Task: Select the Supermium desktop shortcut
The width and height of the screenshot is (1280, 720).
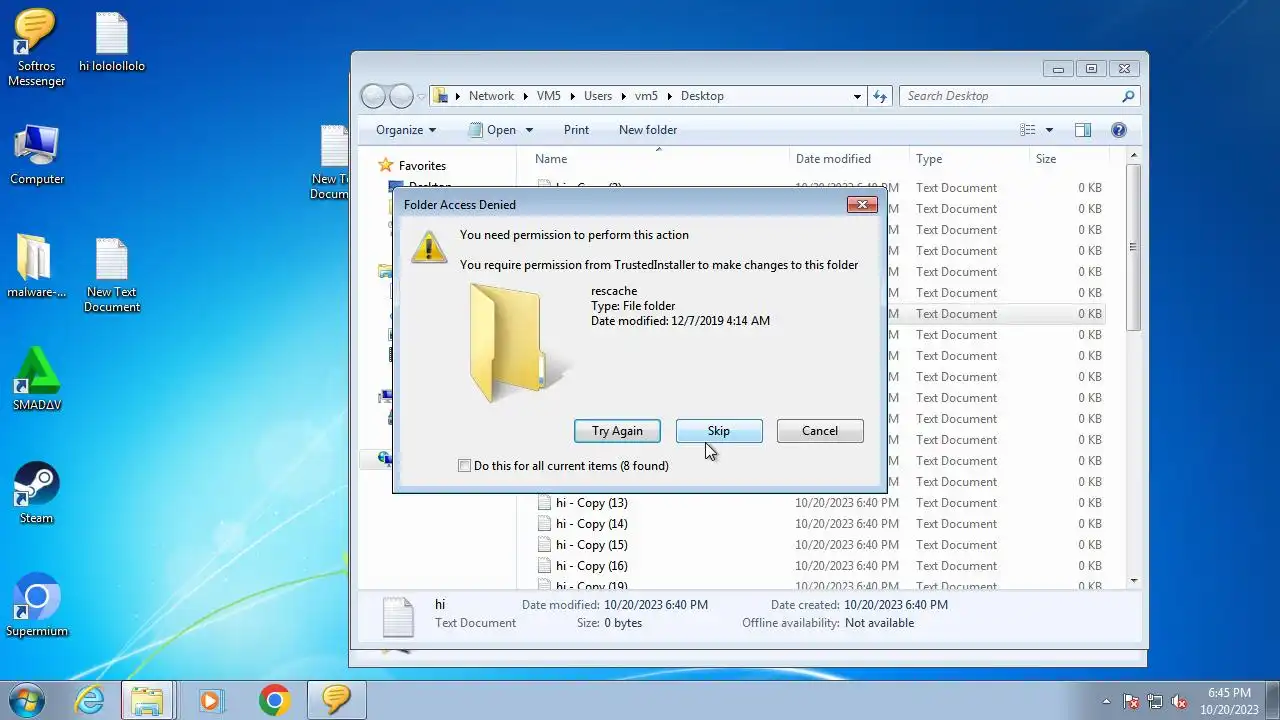Action: [x=37, y=606]
